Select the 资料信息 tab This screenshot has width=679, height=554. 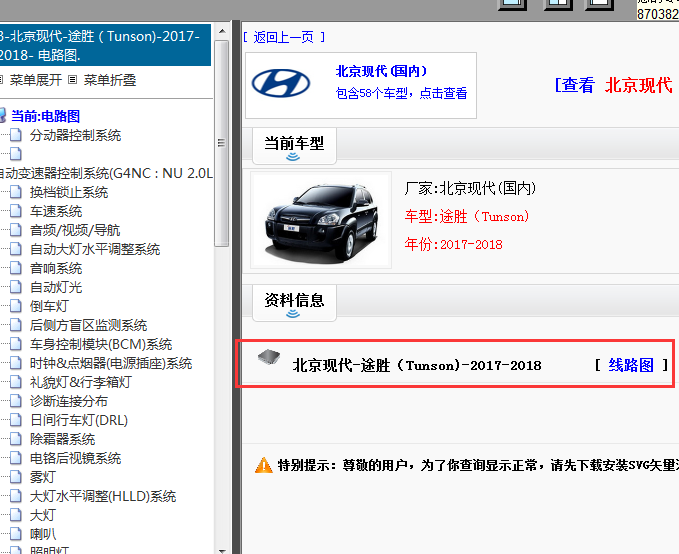click(293, 299)
